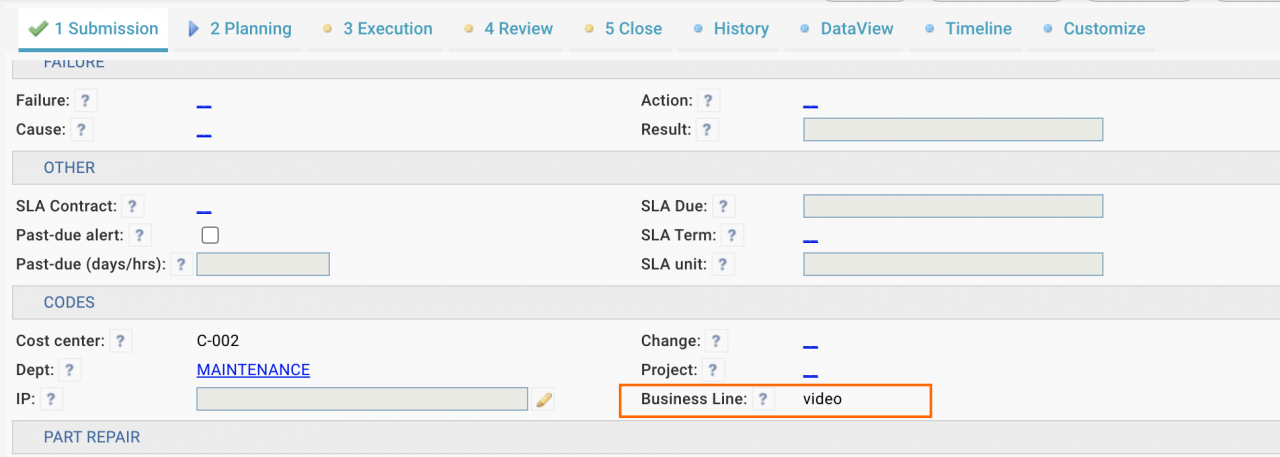Click the Change field blank link

(x=810, y=343)
